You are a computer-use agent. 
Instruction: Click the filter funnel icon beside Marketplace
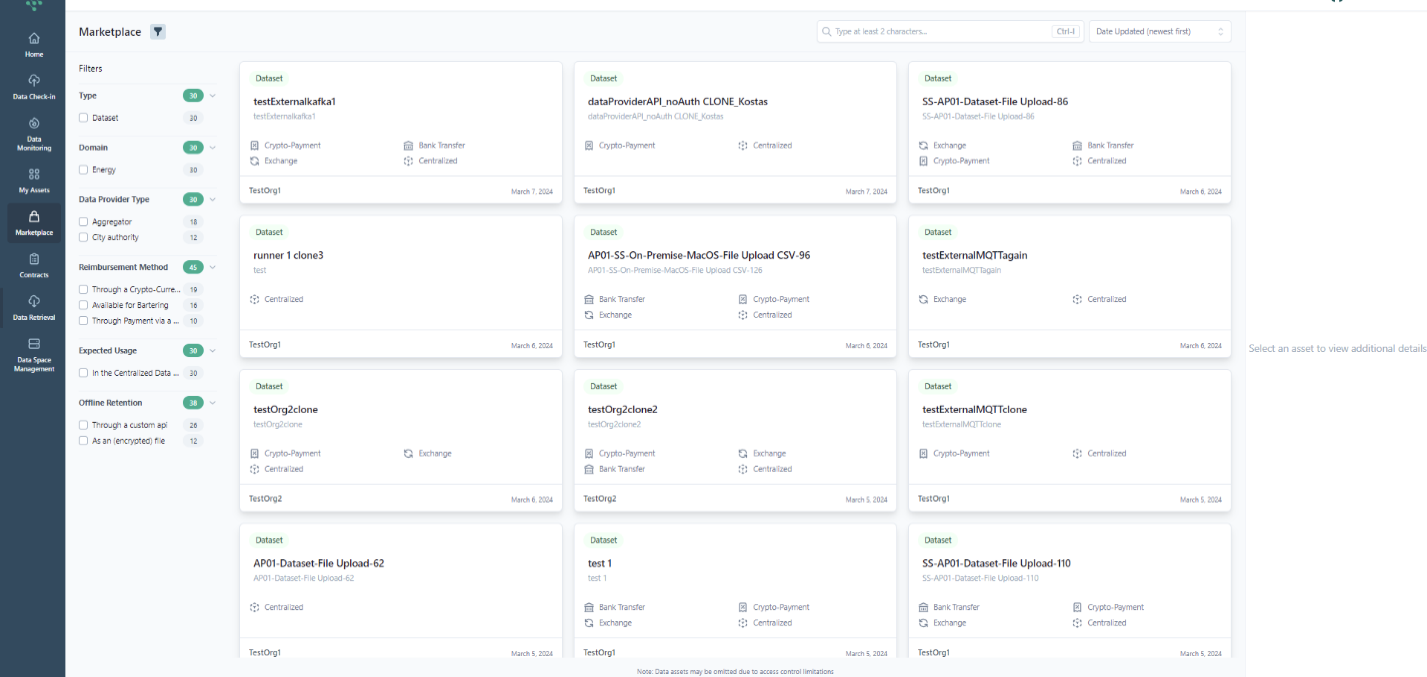[x=158, y=32]
